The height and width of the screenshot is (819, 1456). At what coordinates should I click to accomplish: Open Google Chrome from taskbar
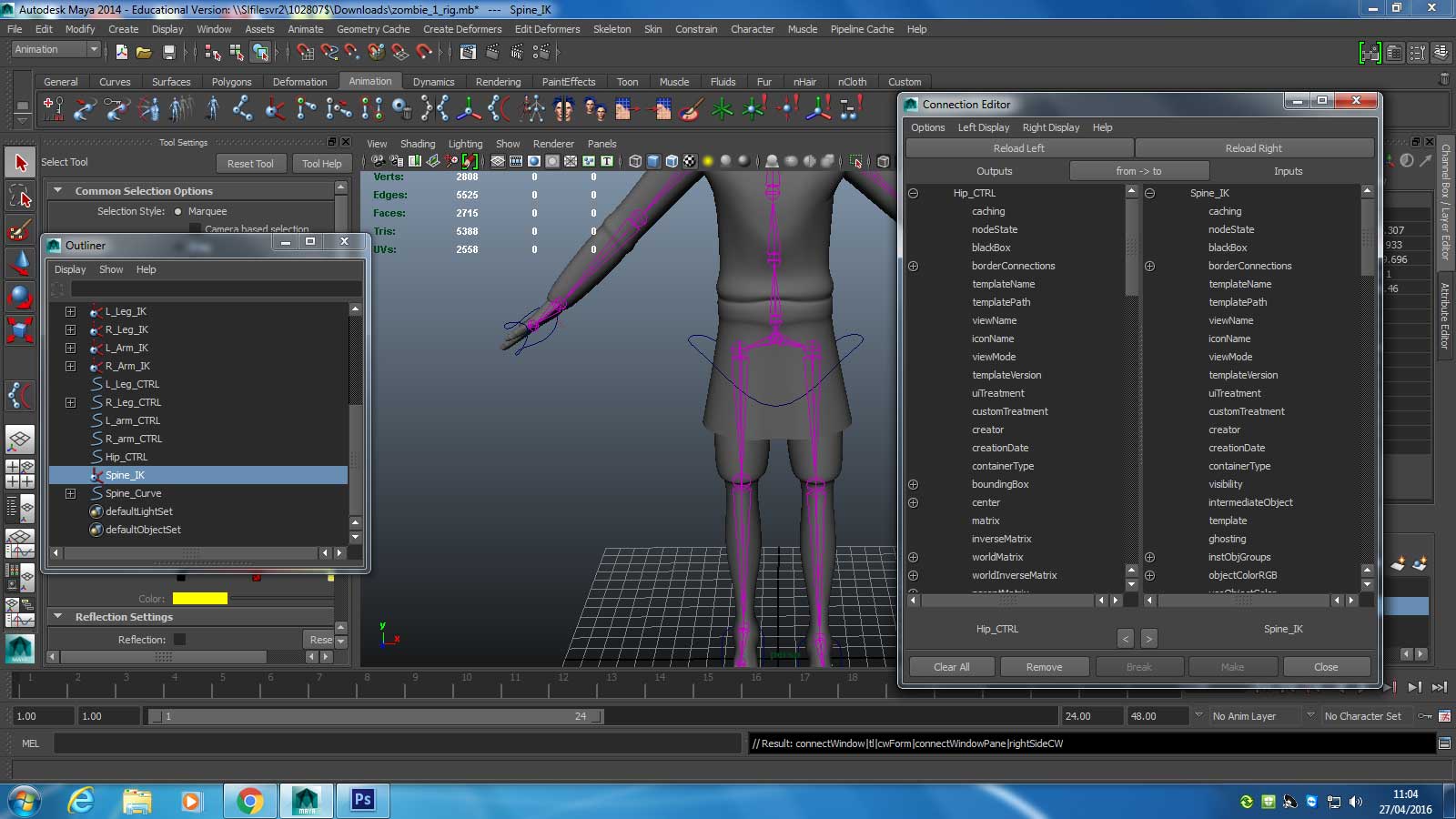[249, 801]
